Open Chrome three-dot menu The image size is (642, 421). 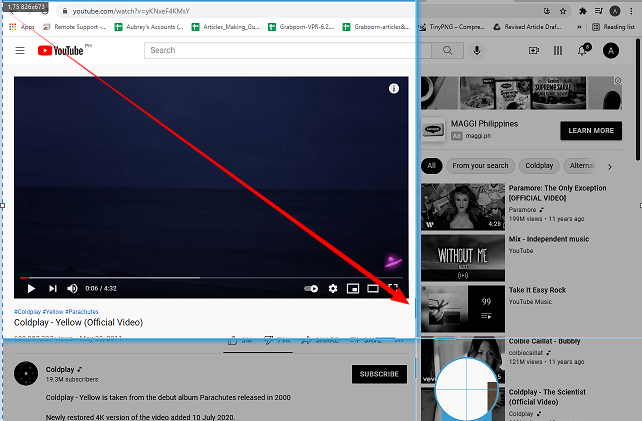(x=631, y=11)
